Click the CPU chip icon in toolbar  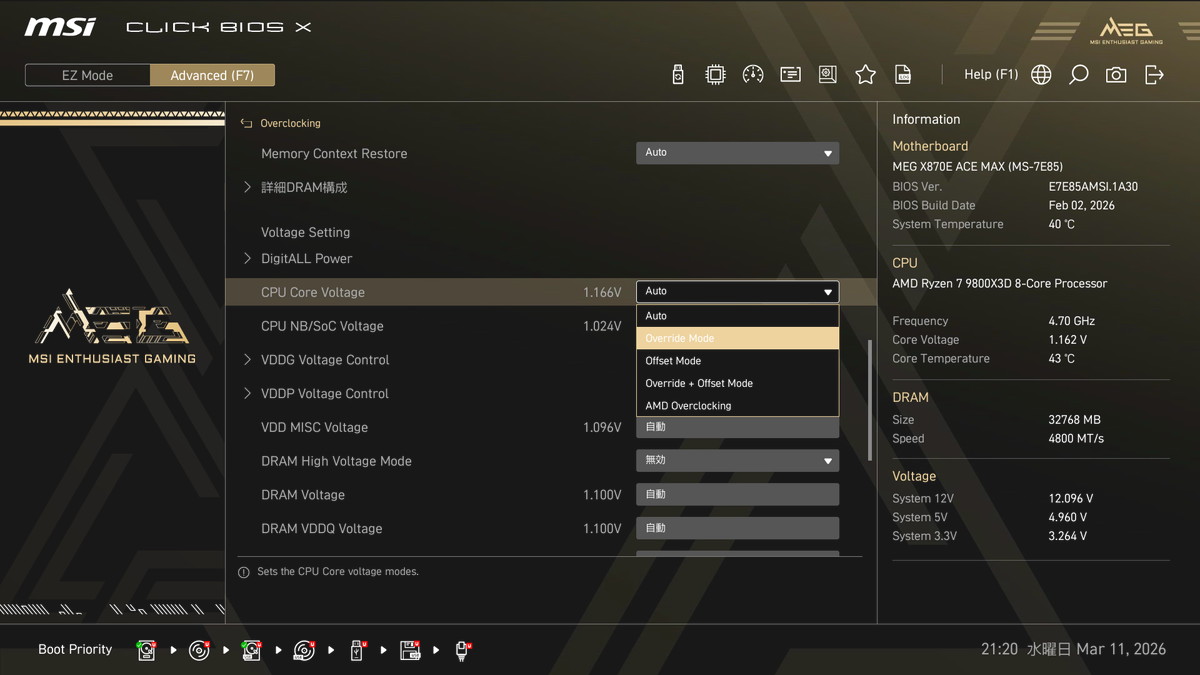pos(715,75)
